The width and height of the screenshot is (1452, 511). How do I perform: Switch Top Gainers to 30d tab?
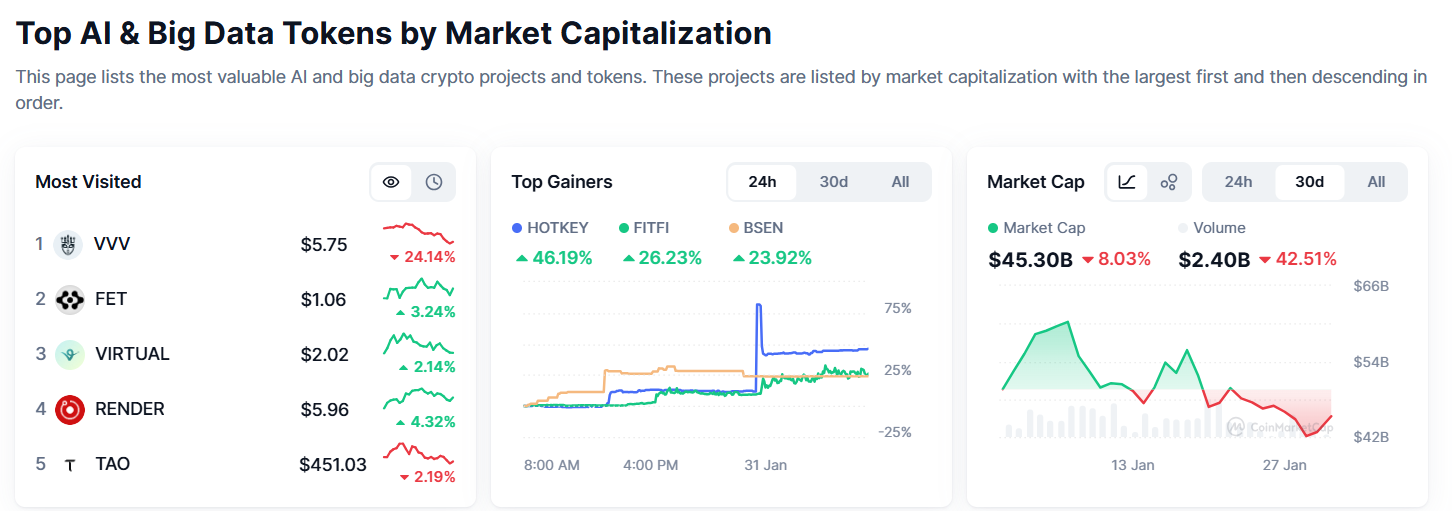click(833, 182)
